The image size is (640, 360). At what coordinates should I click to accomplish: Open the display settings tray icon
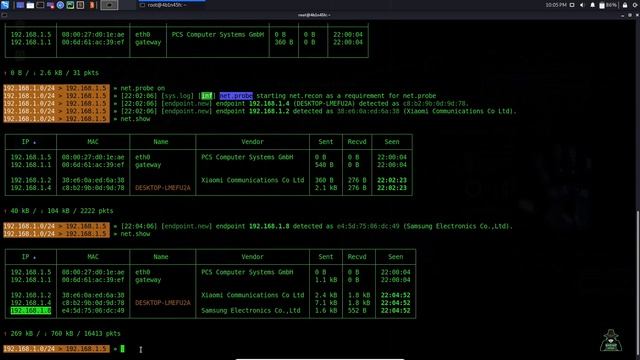(572, 5)
